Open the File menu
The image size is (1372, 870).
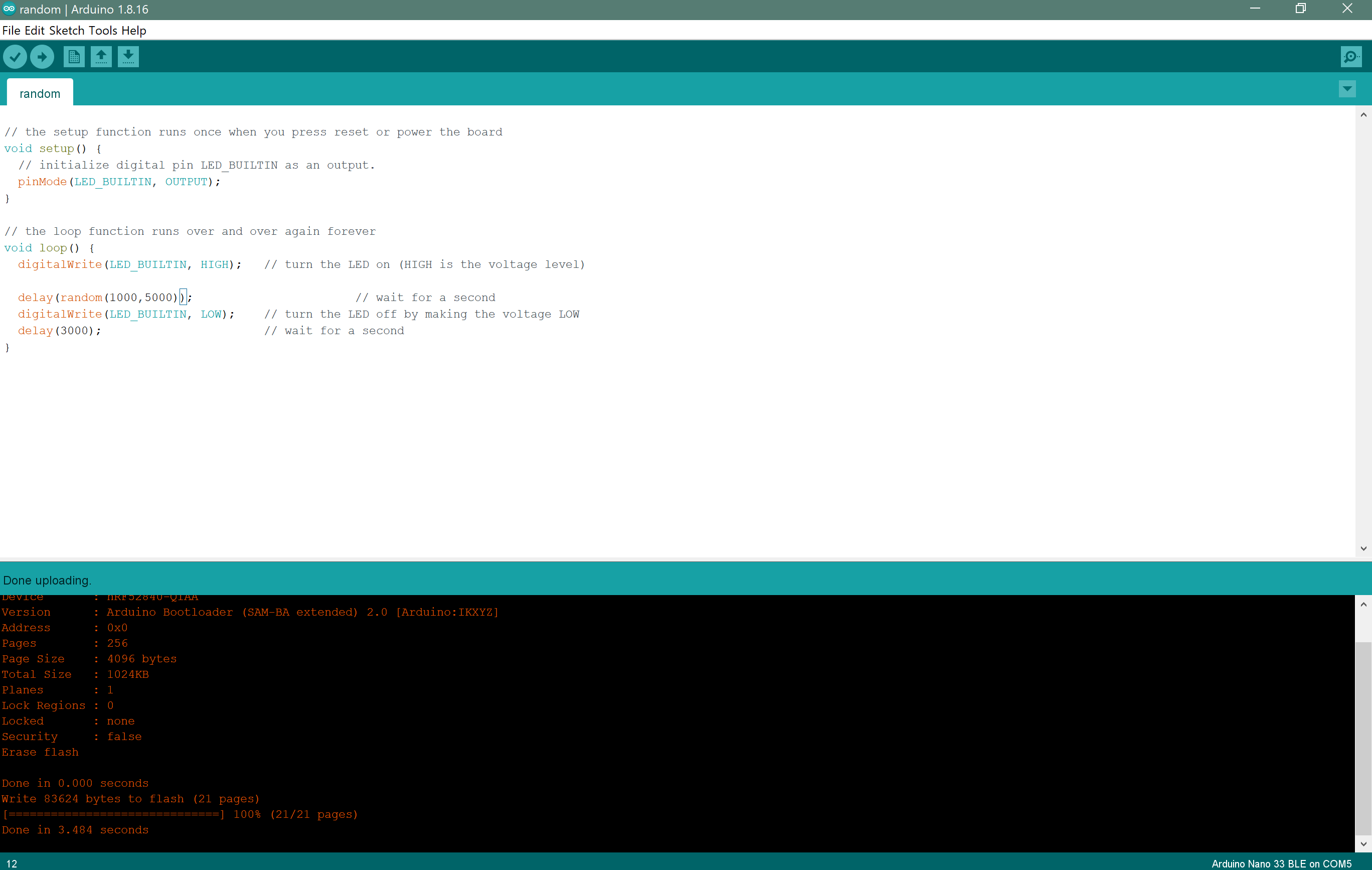11,30
